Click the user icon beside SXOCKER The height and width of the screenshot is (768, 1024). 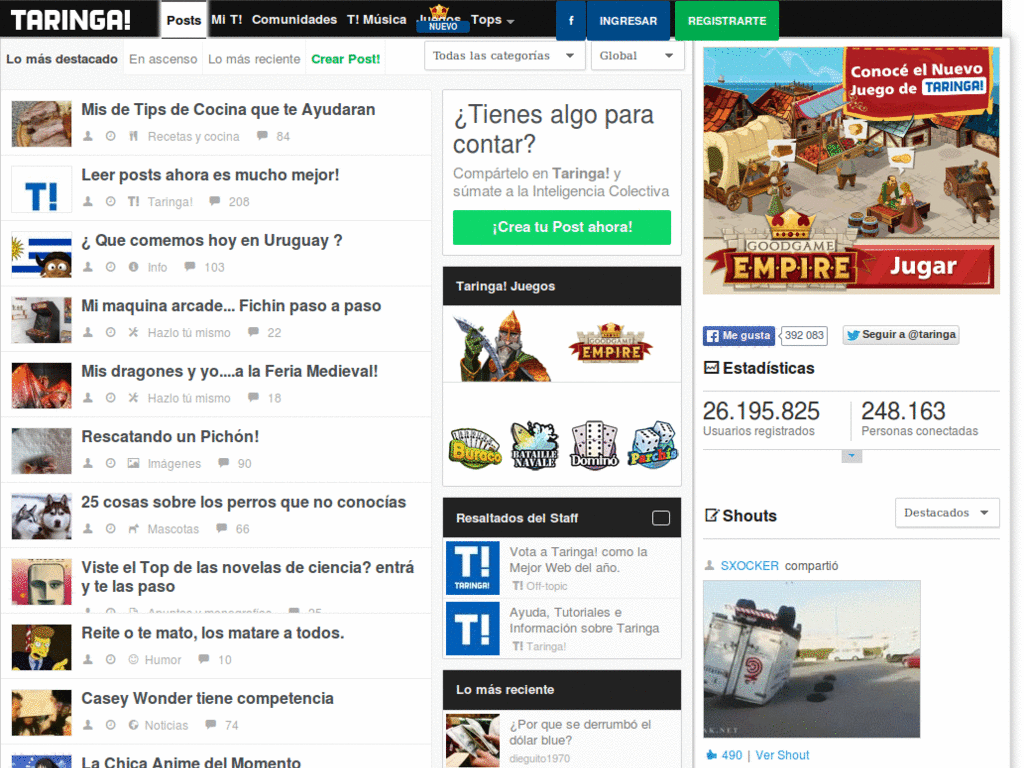point(709,566)
